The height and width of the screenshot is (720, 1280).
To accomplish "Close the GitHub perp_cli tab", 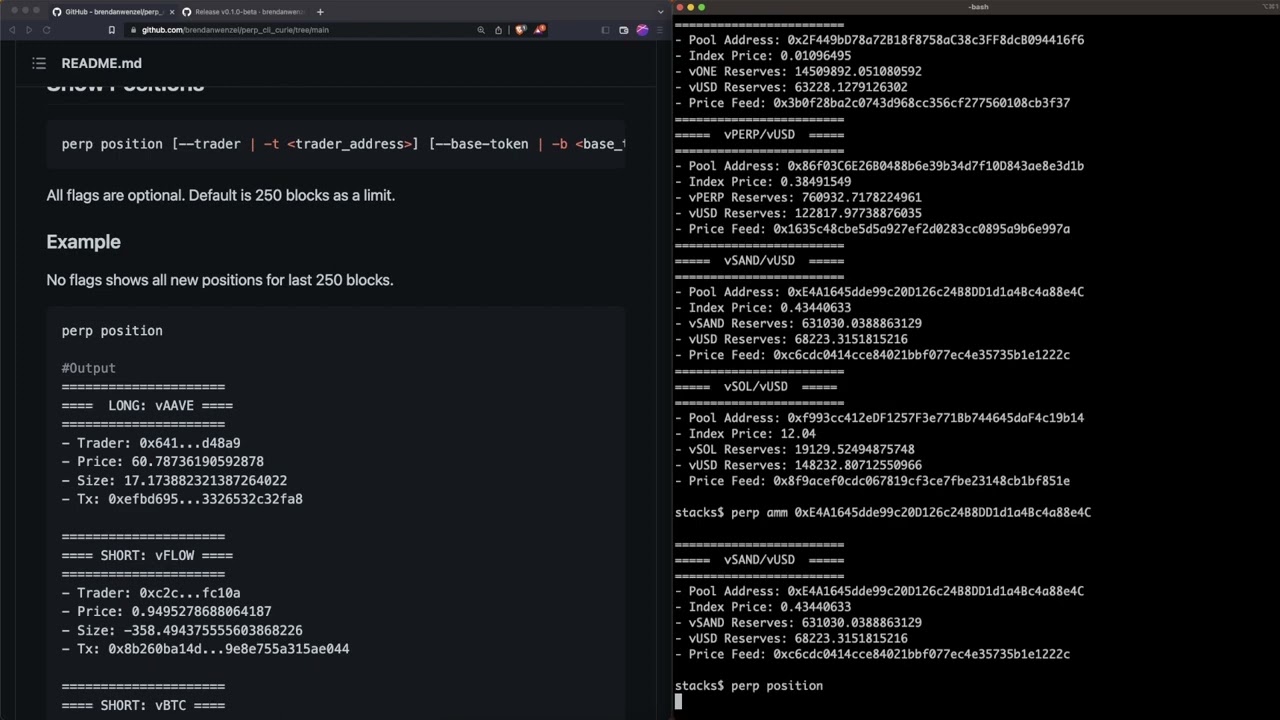I will click(172, 12).
